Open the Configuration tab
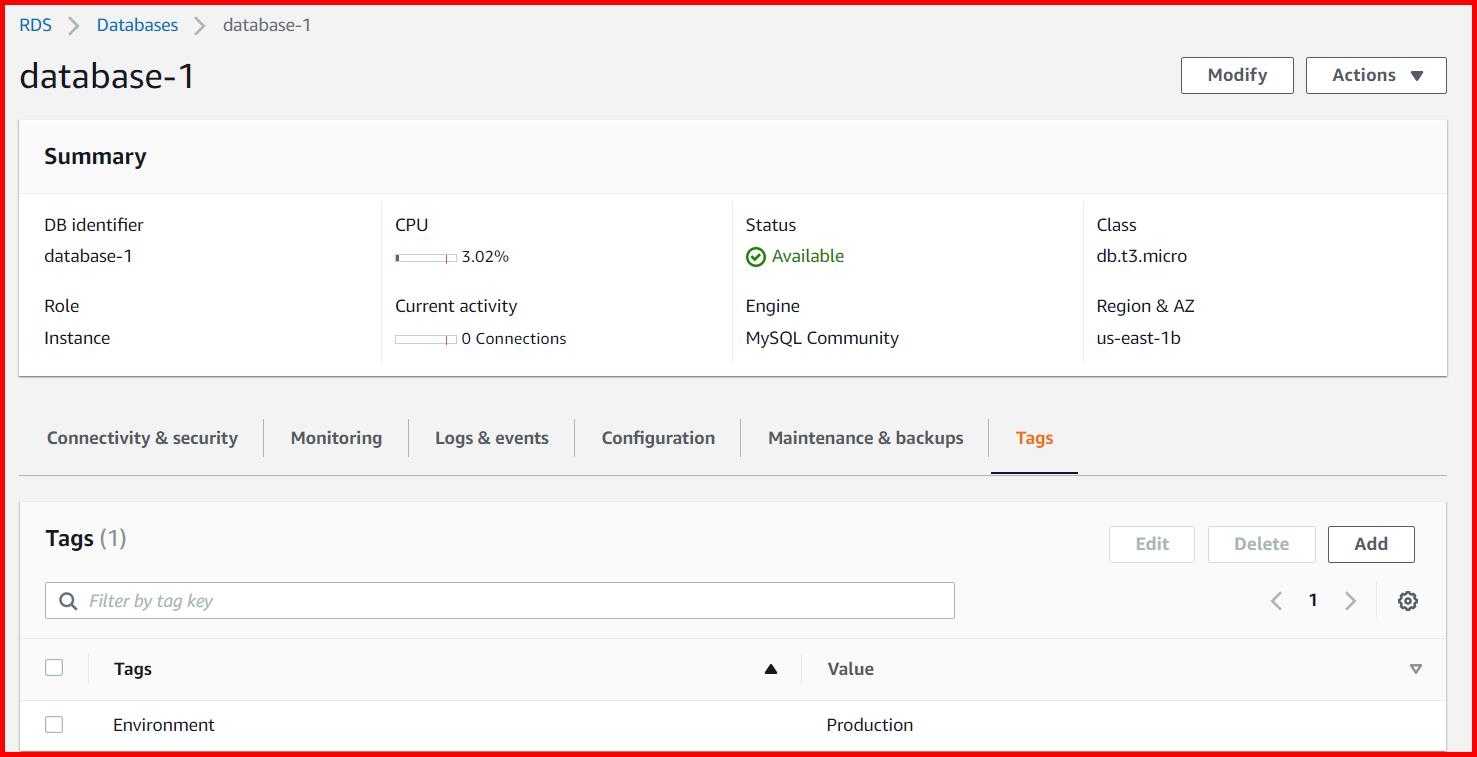The height and width of the screenshot is (757, 1477). (657, 437)
